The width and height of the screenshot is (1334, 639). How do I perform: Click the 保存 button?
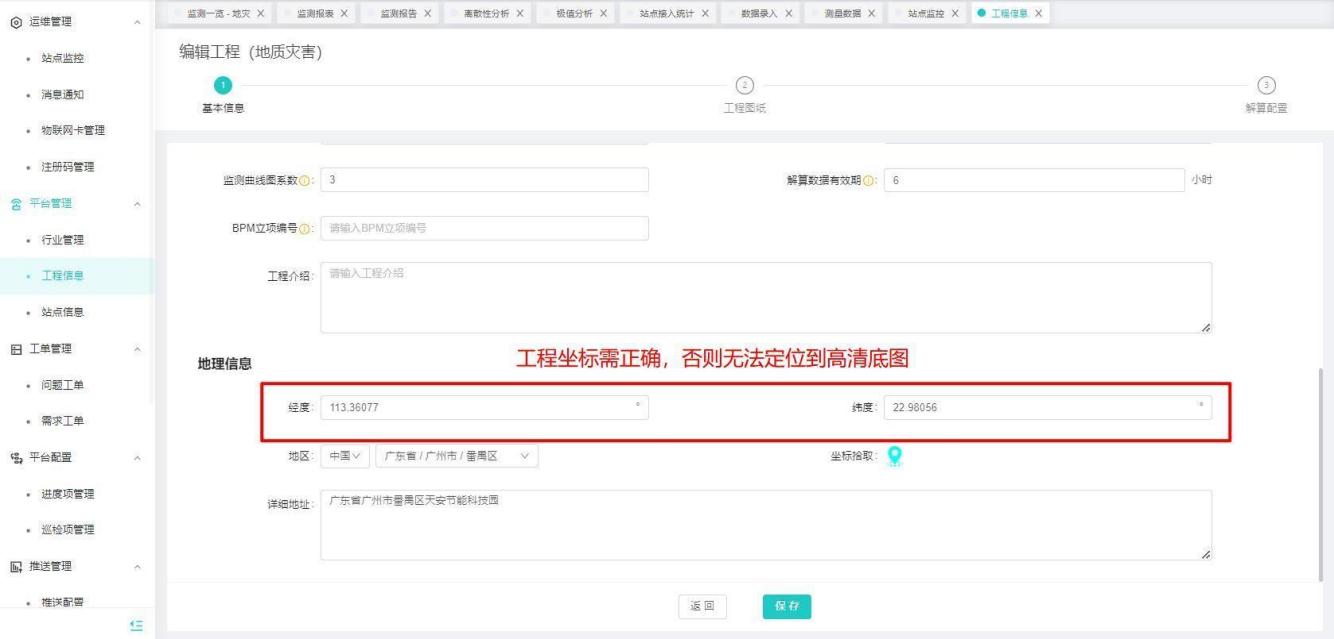point(786,606)
